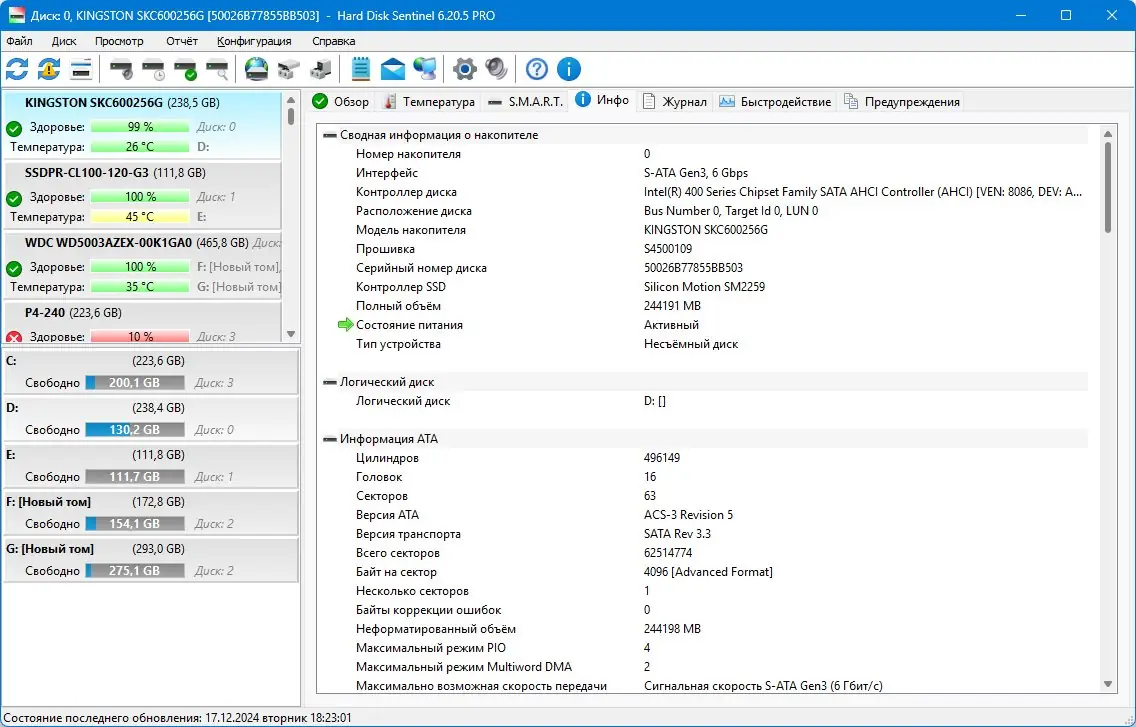Click the disk icon with magnifier badge
Image resolution: width=1136 pixels, height=727 pixels.
pyautogui.click(x=217, y=70)
